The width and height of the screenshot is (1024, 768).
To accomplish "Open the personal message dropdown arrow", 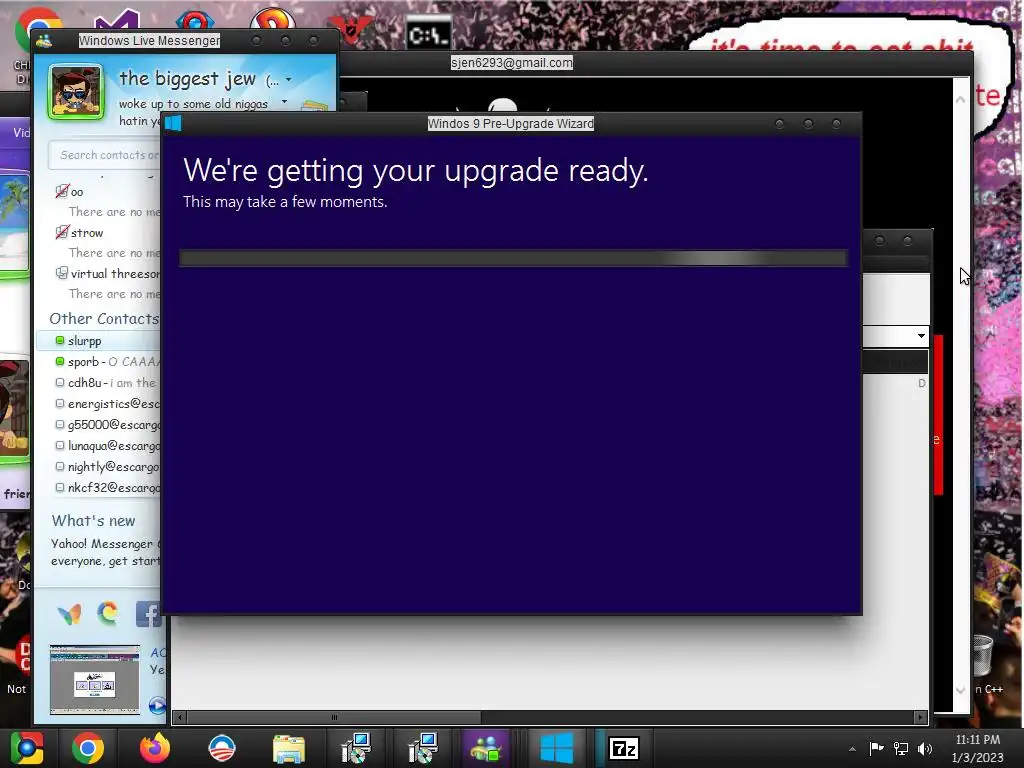I will (284, 102).
